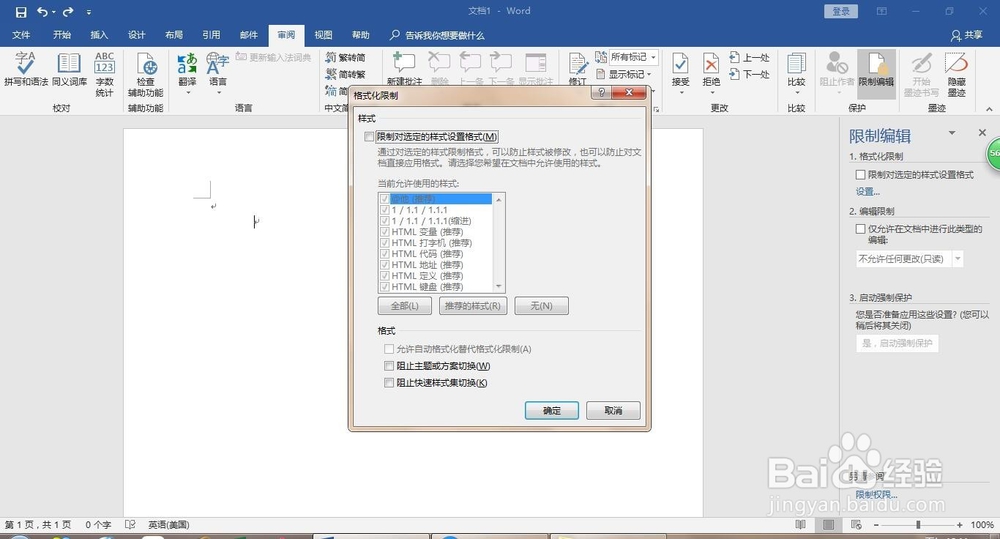Open Spelling and Grammar check (拼写和语法)

click(26, 69)
